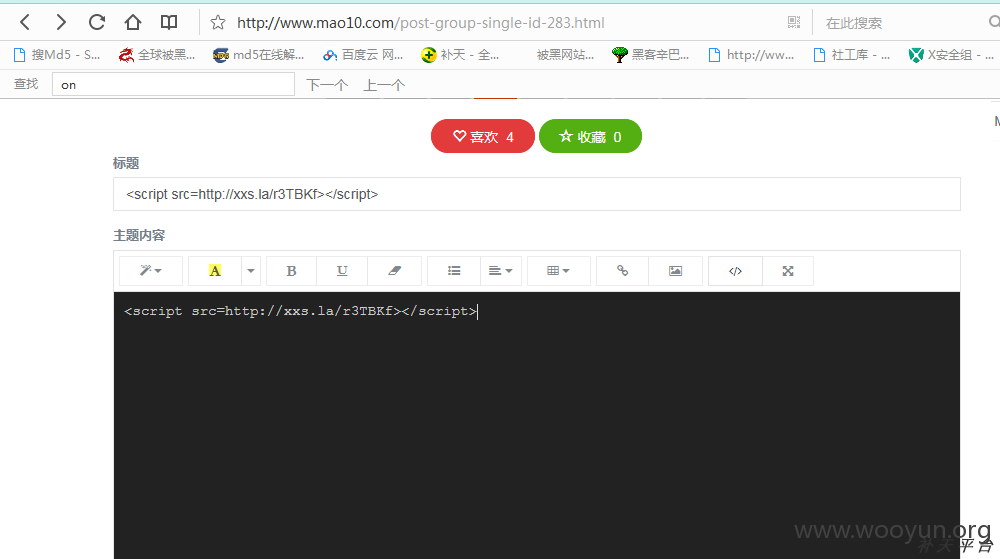
Task: Click the search magnifier icon
Action: coord(994,22)
